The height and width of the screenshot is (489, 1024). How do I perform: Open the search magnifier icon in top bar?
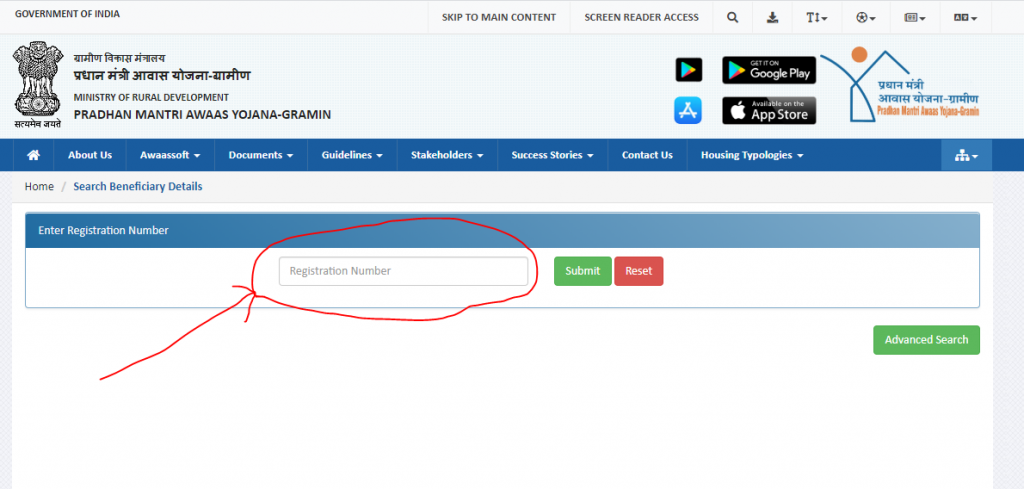tap(733, 17)
